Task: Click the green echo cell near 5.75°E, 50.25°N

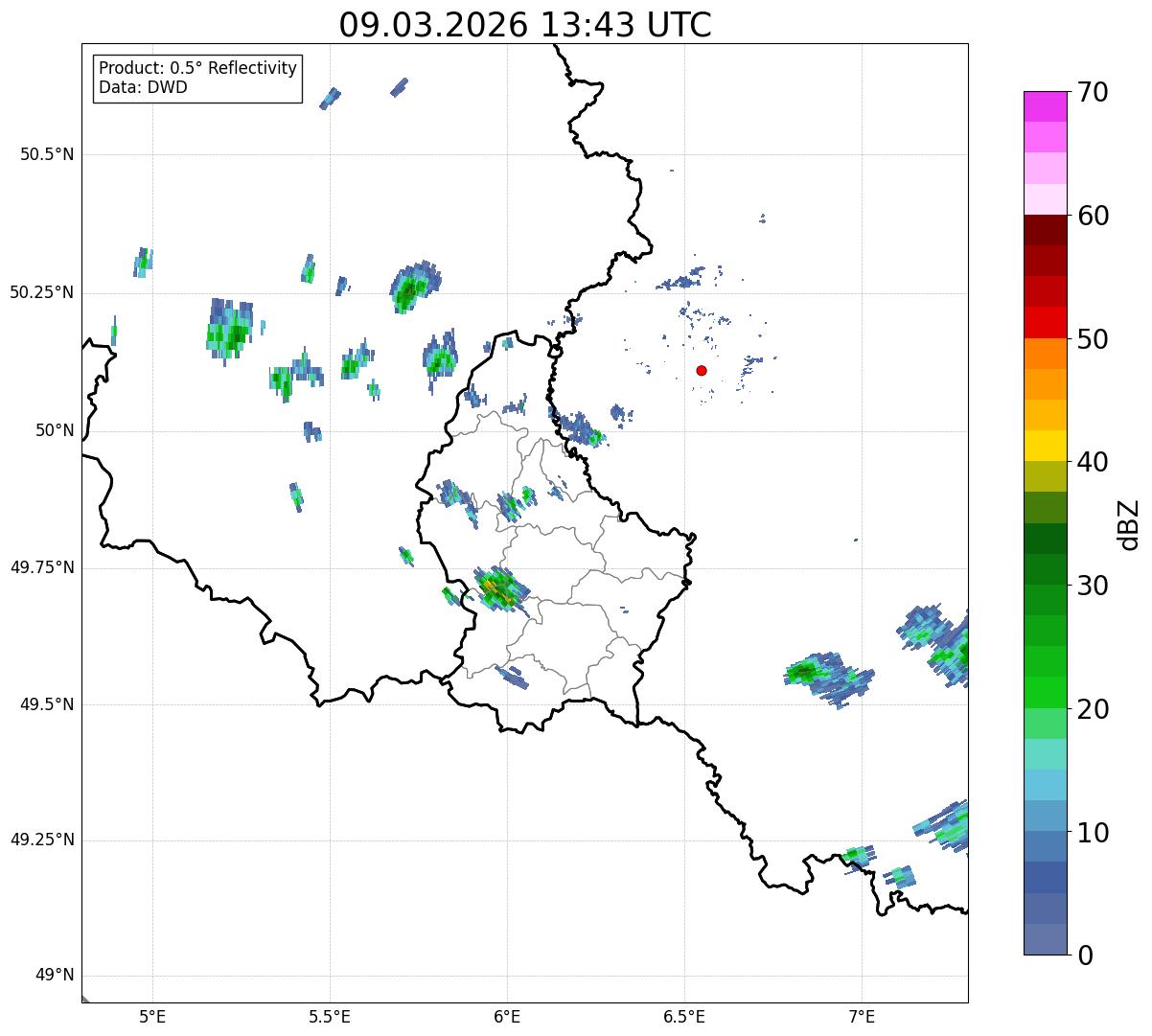Action: click(412, 288)
